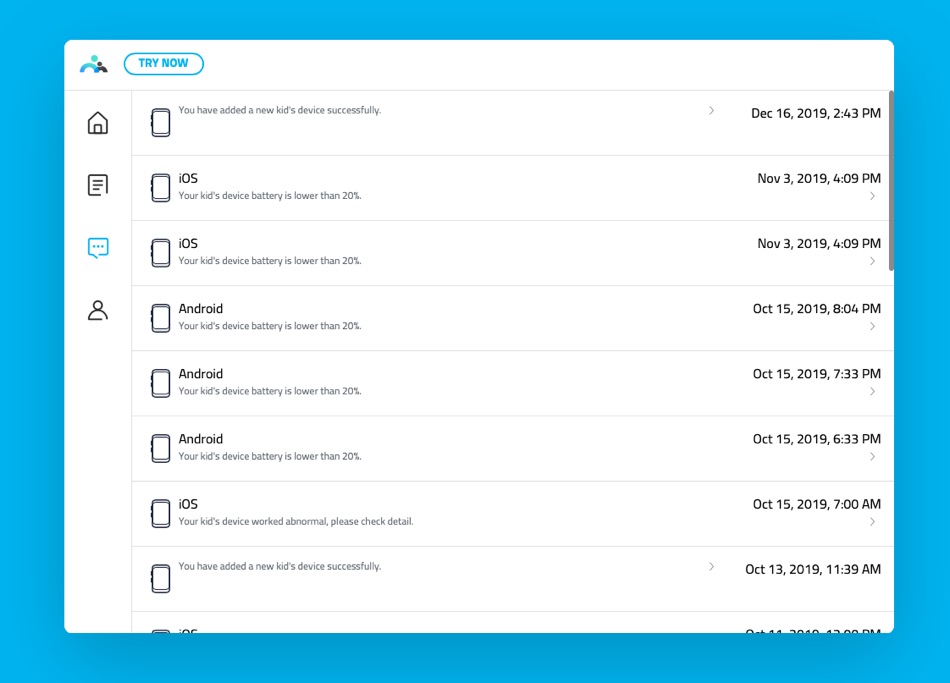The height and width of the screenshot is (683, 950).
Task: Click the notification list vertical scrollbar
Action: click(891, 181)
